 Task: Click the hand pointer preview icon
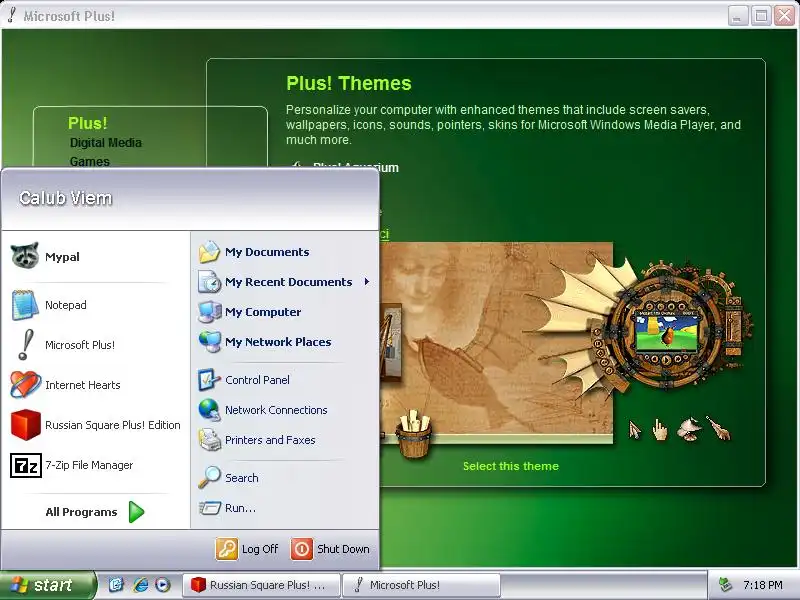coord(660,430)
